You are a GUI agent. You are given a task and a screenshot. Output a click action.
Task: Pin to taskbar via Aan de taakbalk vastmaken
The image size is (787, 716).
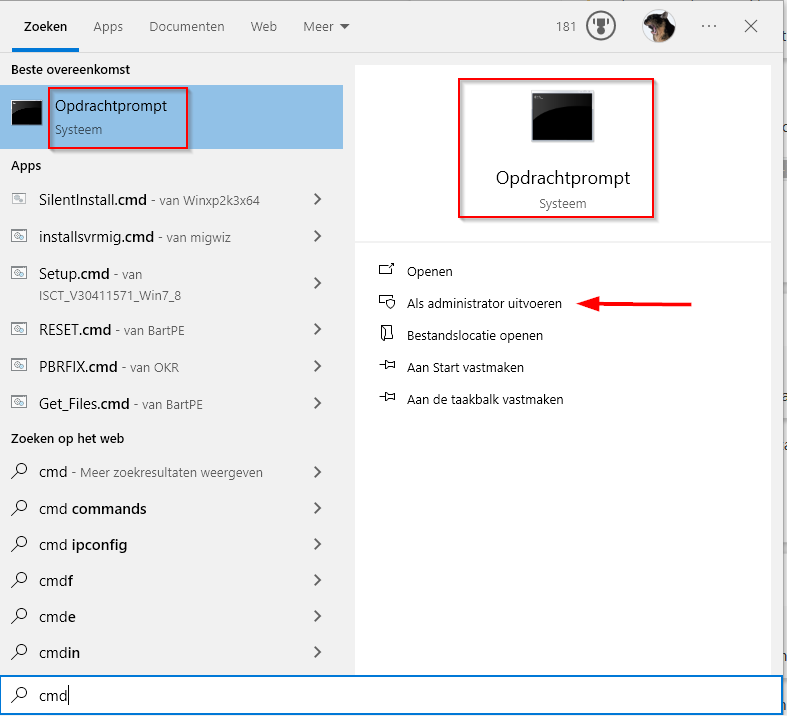pos(485,399)
